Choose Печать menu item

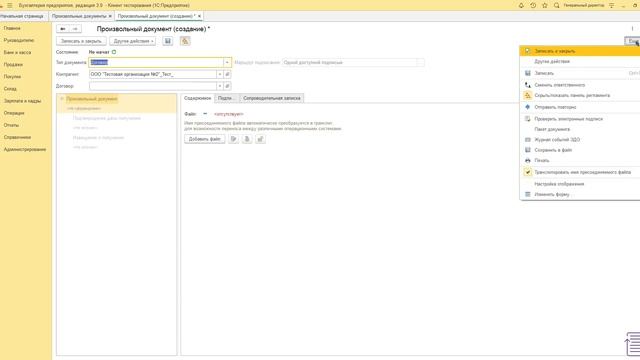point(580,160)
